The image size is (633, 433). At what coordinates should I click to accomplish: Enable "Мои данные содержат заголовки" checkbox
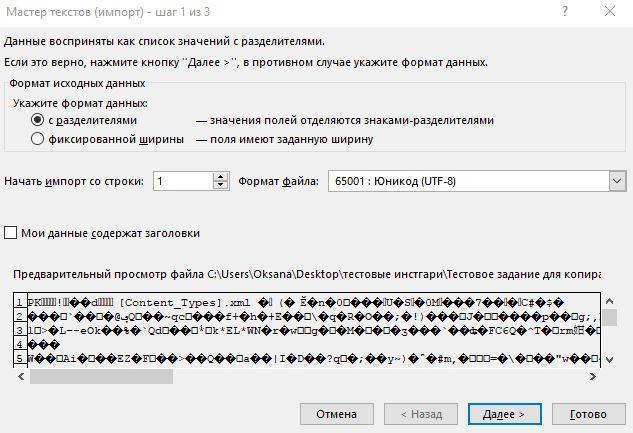pyautogui.click(x=11, y=233)
